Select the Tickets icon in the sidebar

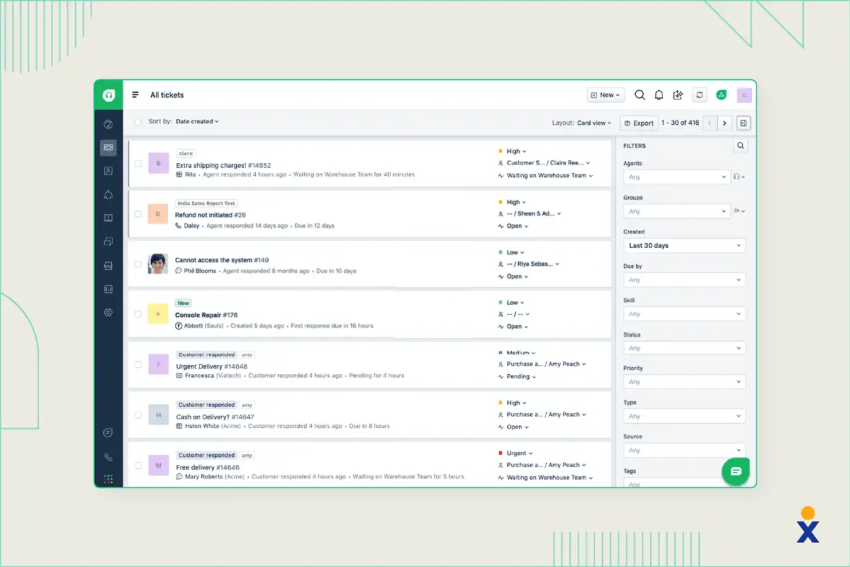coord(108,147)
